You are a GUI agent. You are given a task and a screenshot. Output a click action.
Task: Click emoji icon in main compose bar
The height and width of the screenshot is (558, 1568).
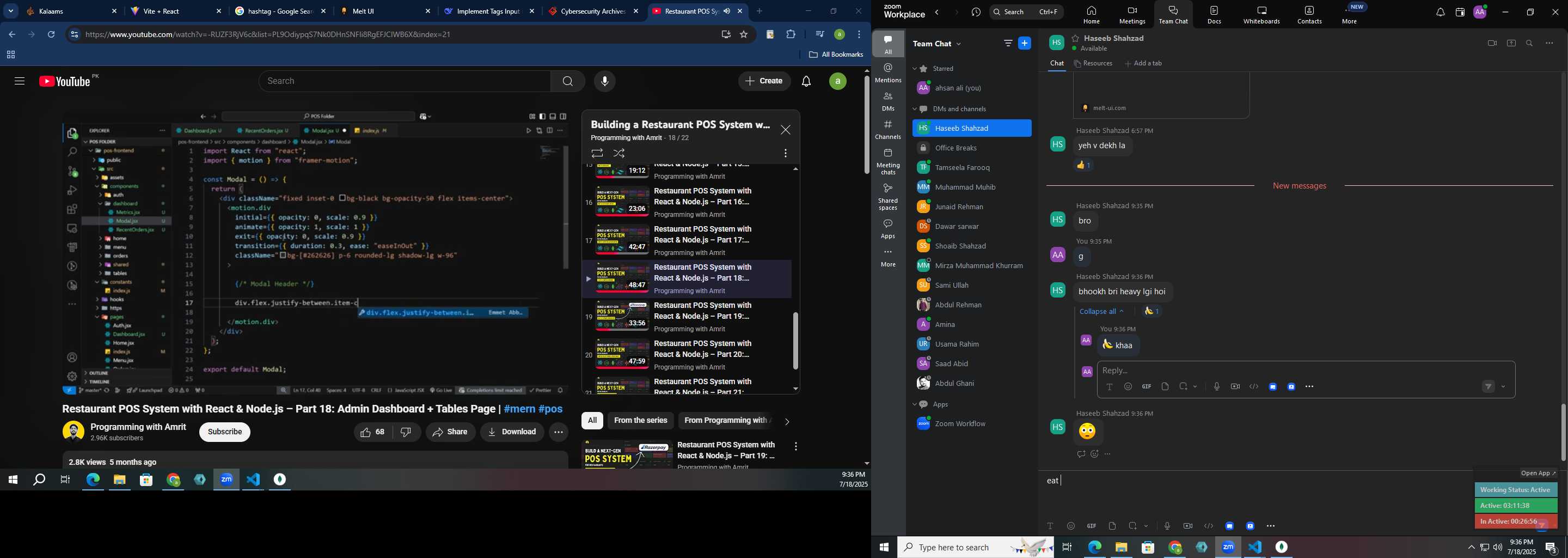[x=1071, y=526]
